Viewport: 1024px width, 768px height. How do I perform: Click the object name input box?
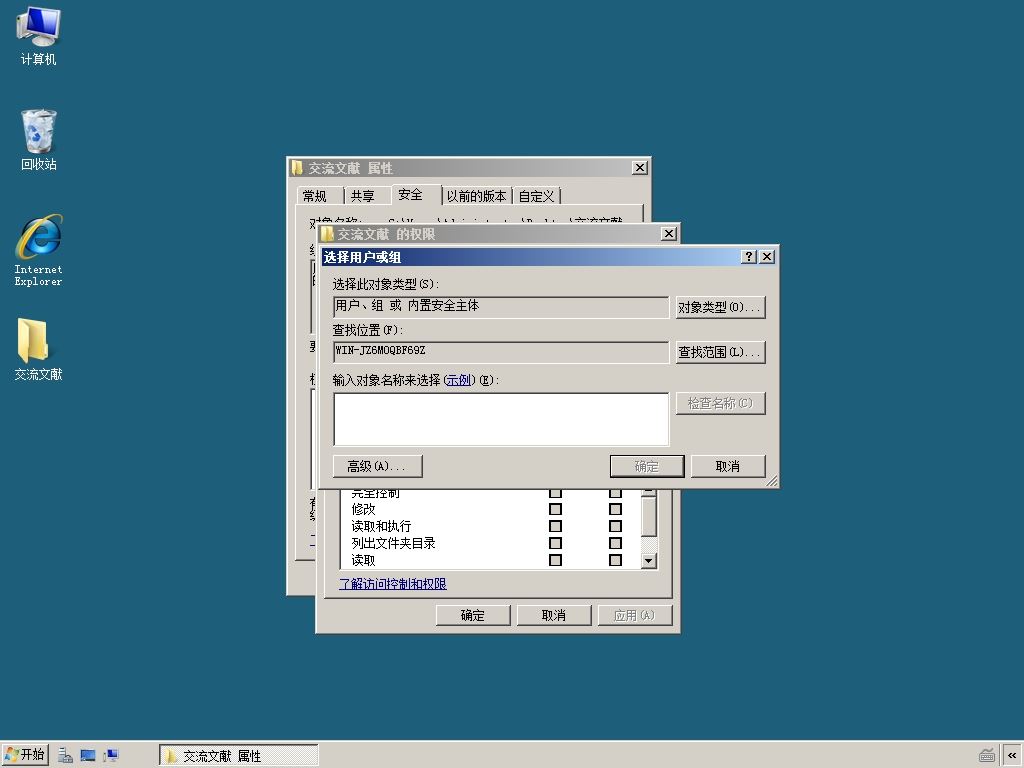(501, 419)
